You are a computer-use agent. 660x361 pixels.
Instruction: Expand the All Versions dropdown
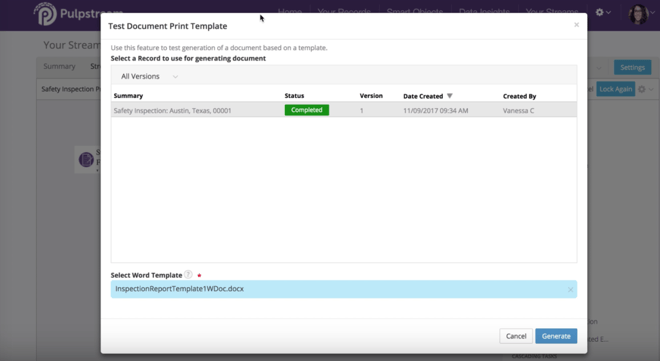tap(149, 76)
